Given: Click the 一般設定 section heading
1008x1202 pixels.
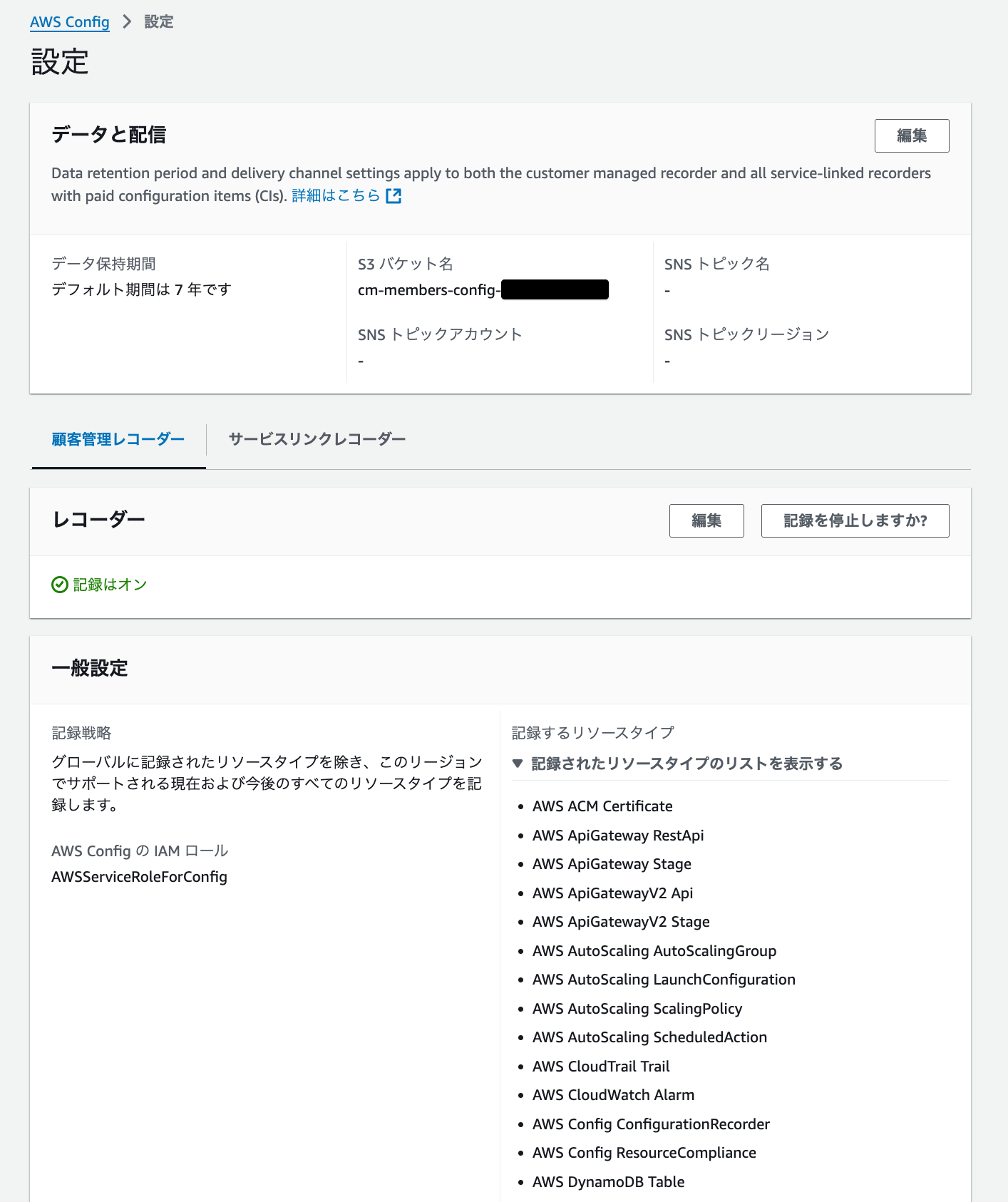Looking at the screenshot, I should click(90, 669).
